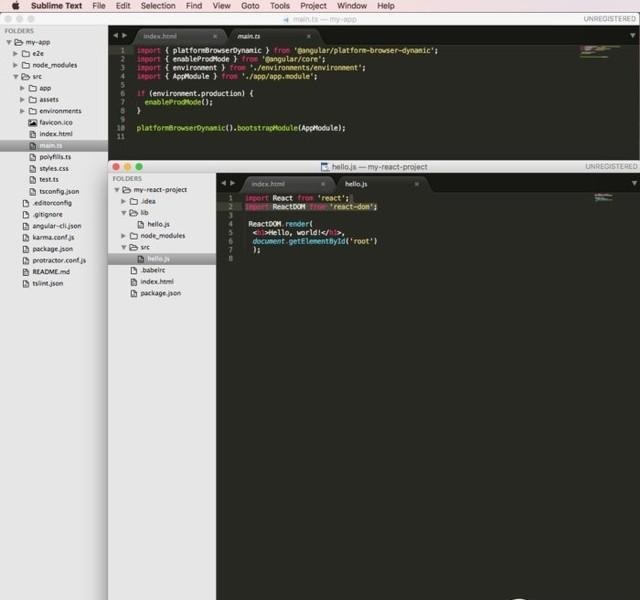
Task: Go to previous tab using left arrow in main.ts window
Action: [x=115, y=36]
